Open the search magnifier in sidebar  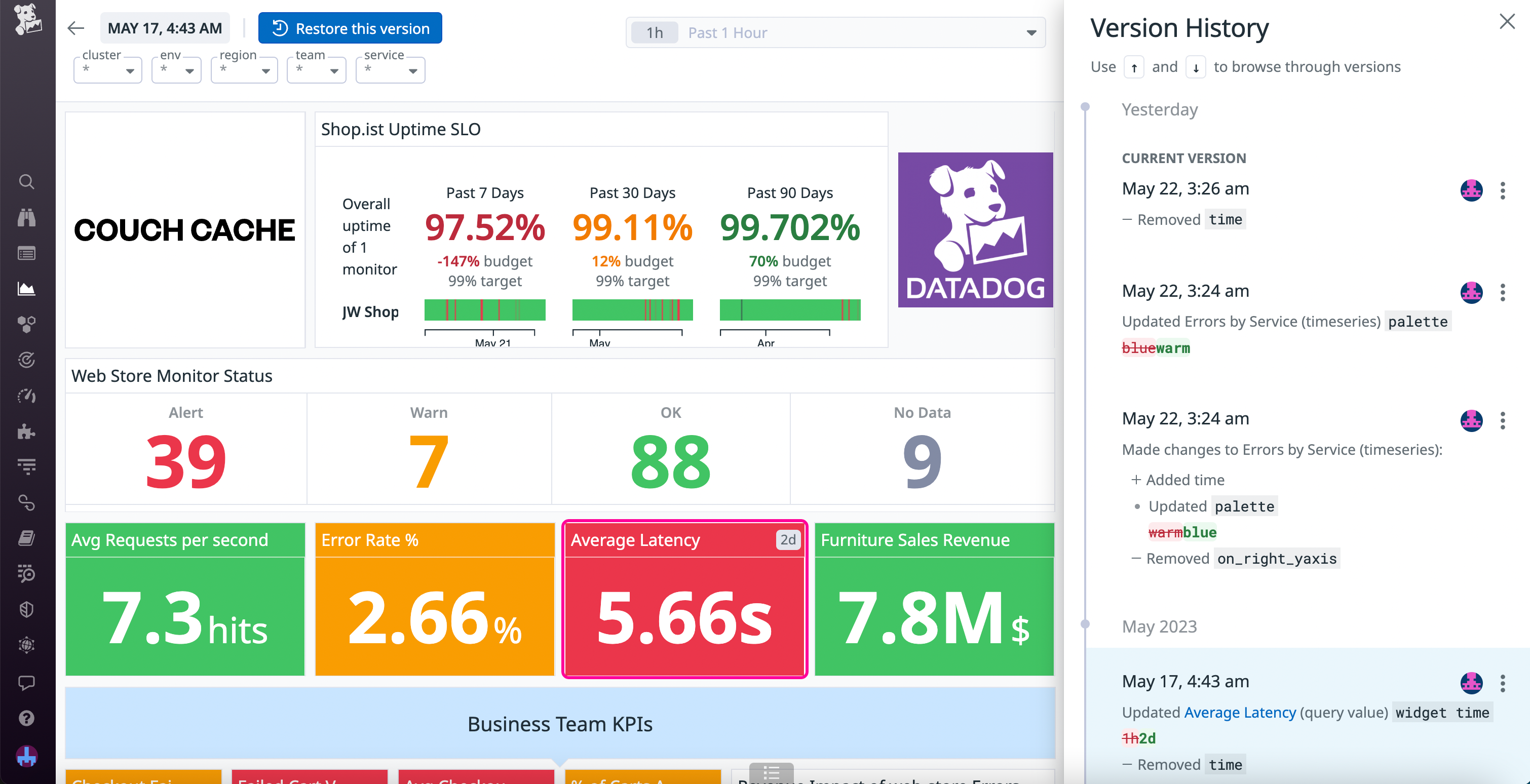click(27, 182)
